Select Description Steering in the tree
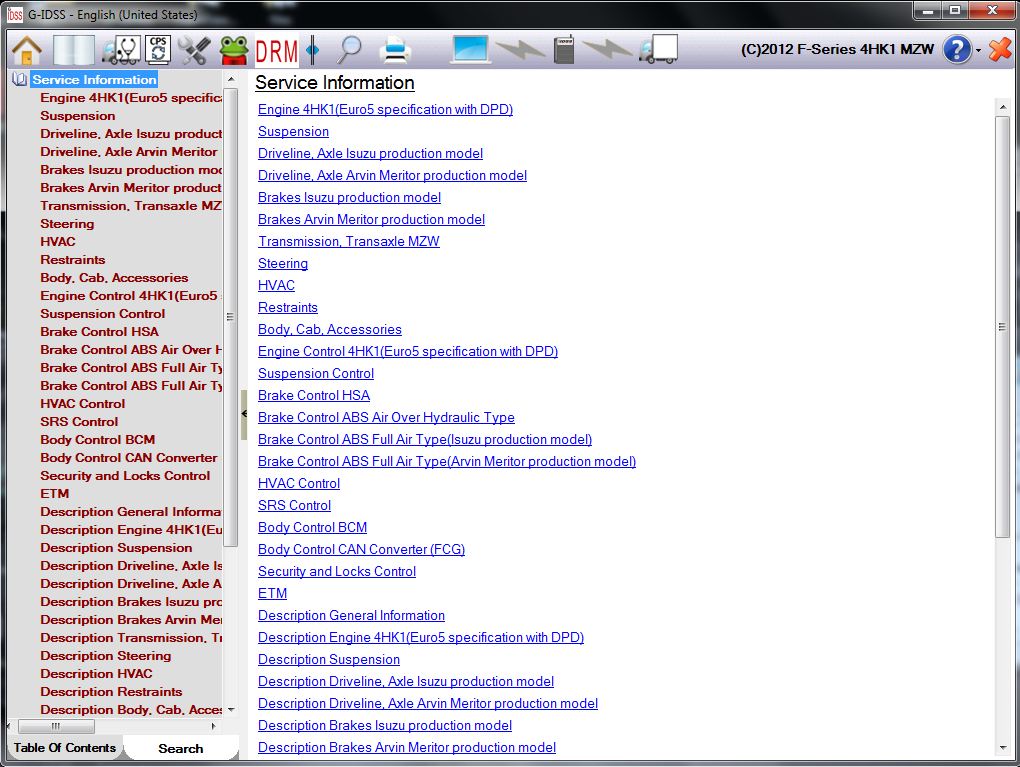This screenshot has width=1020, height=767. [105, 656]
